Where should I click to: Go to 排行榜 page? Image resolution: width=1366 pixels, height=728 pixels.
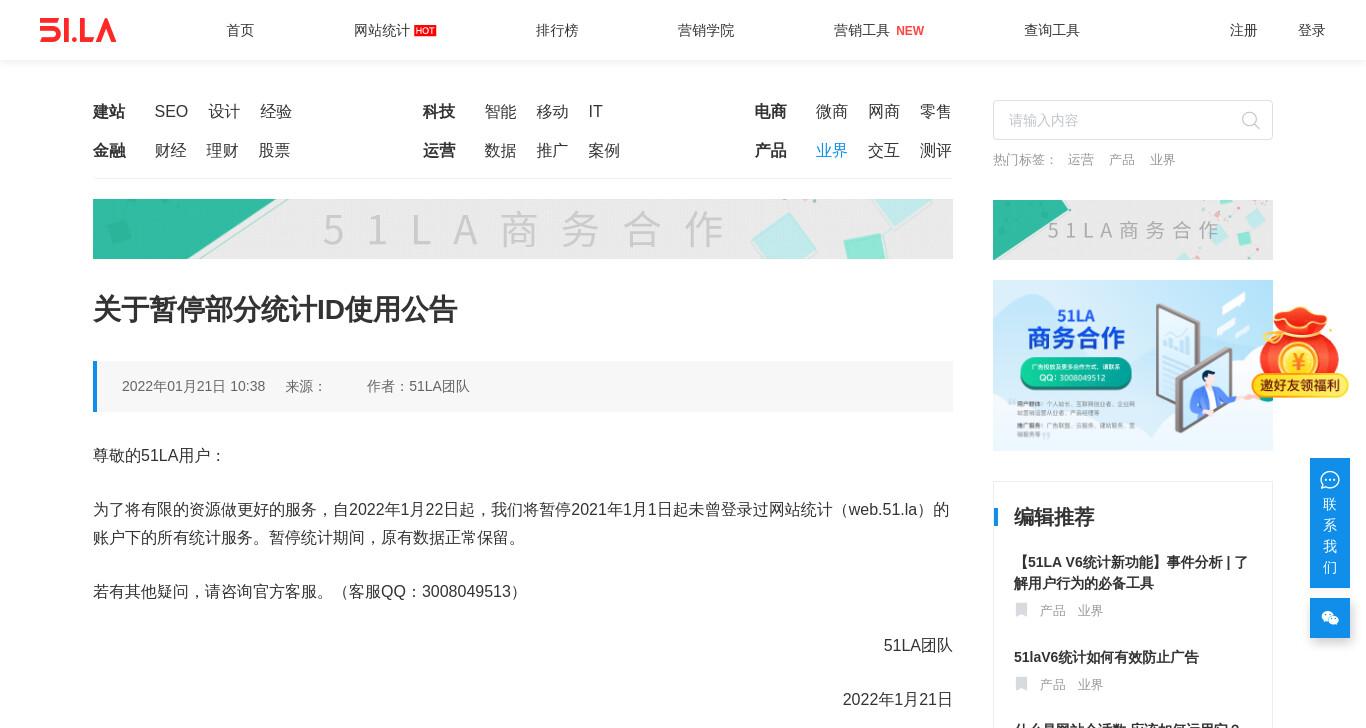557,31
